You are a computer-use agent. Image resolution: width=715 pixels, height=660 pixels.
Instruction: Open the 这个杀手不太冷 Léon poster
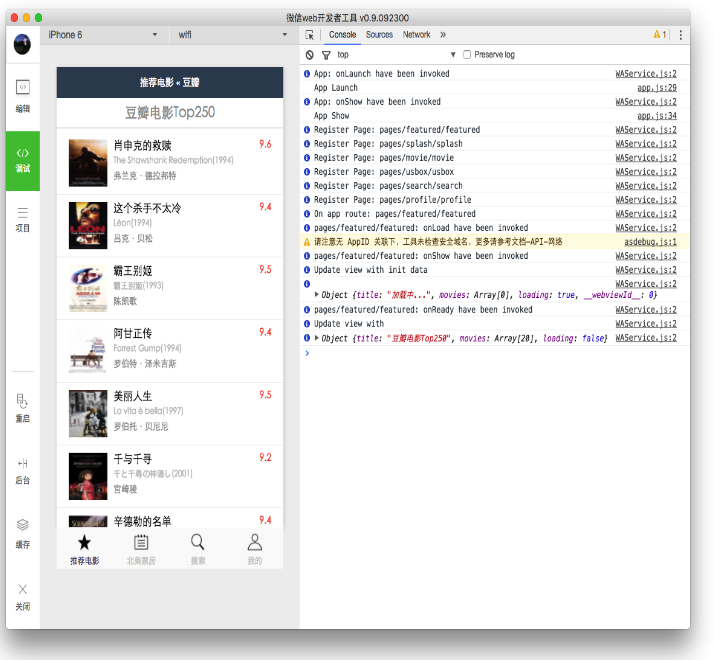[x=88, y=225]
